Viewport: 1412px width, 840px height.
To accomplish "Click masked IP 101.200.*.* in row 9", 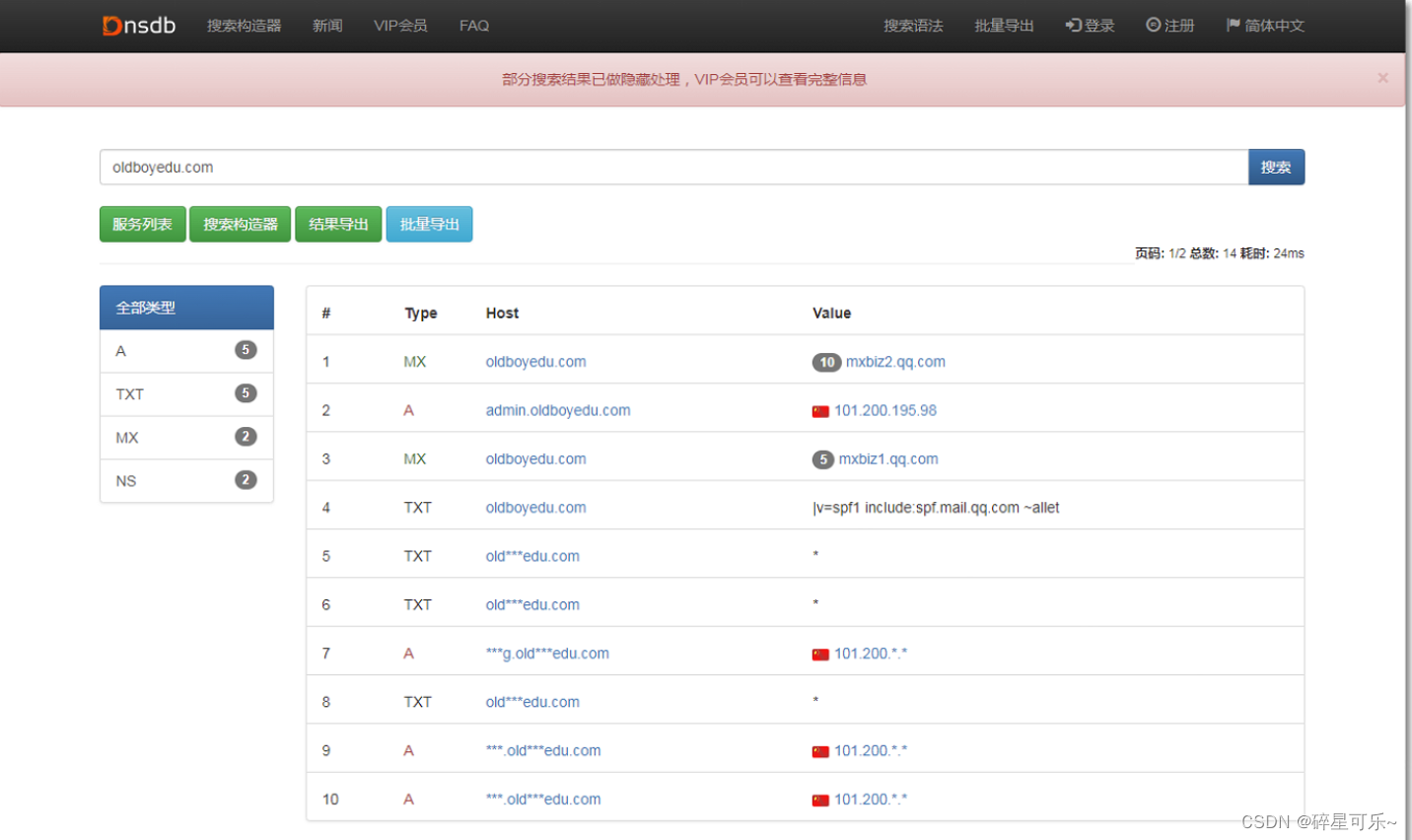I will tap(871, 751).
